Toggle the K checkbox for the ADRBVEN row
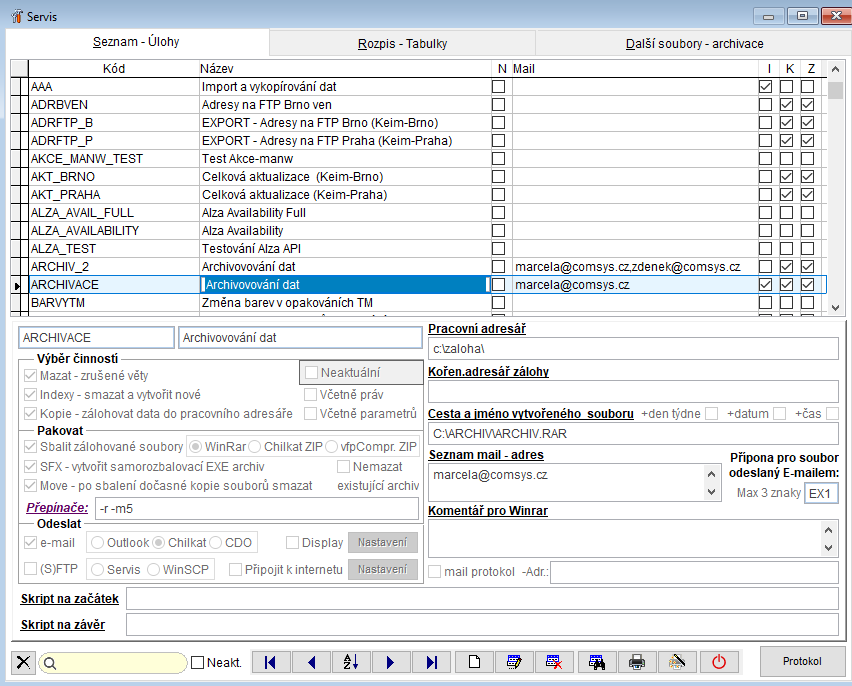Viewport: 852px width, 686px height. click(786, 104)
